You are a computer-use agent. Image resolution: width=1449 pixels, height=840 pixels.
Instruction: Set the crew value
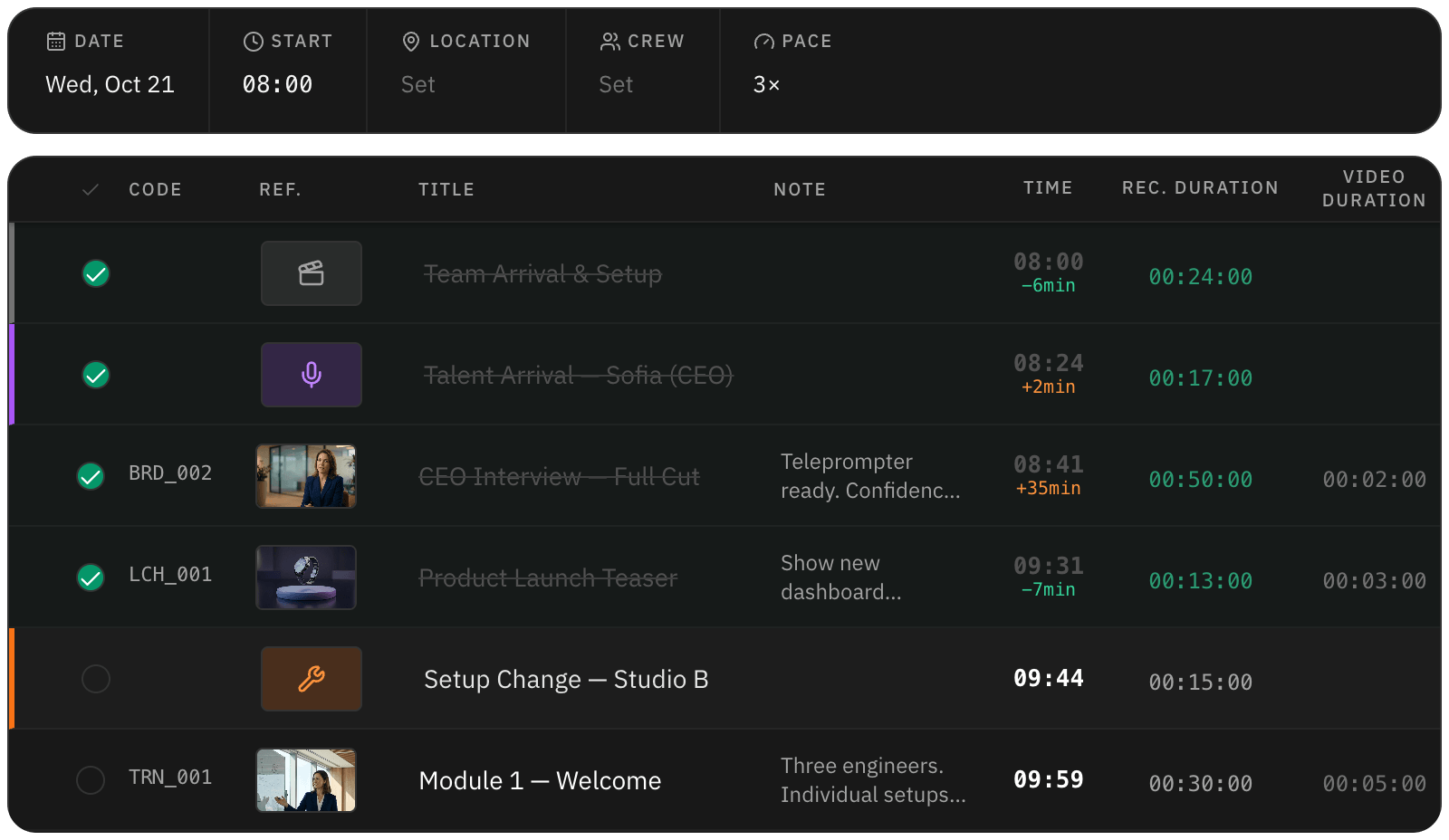pos(616,84)
